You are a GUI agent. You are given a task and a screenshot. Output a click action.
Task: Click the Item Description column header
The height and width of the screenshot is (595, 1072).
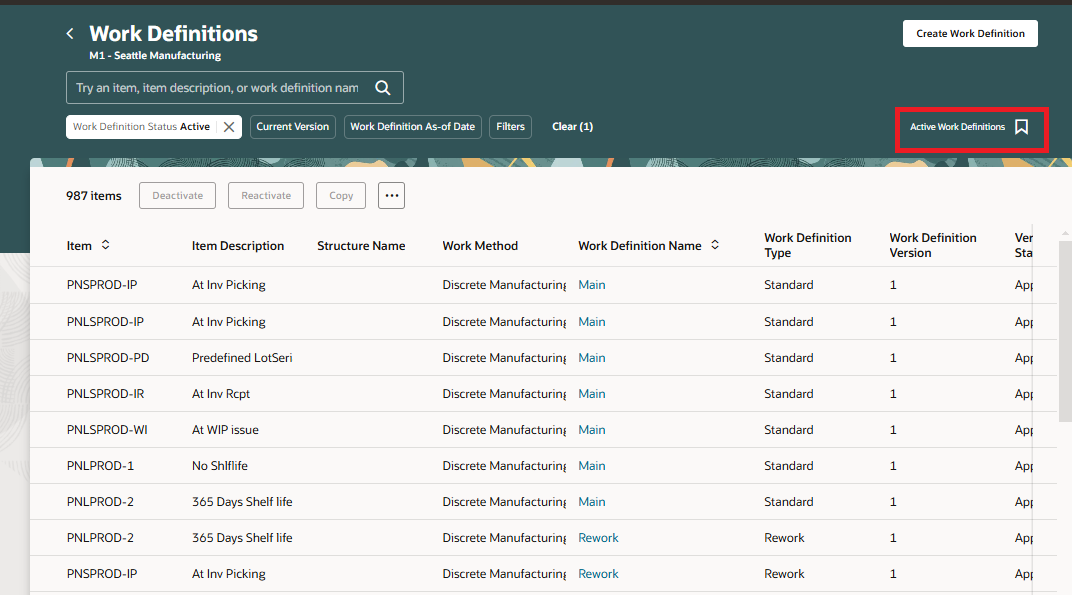click(238, 246)
